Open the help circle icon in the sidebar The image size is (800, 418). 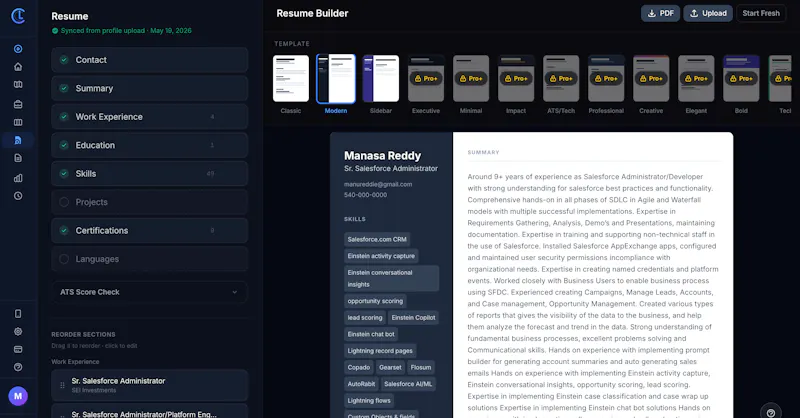click(x=18, y=367)
